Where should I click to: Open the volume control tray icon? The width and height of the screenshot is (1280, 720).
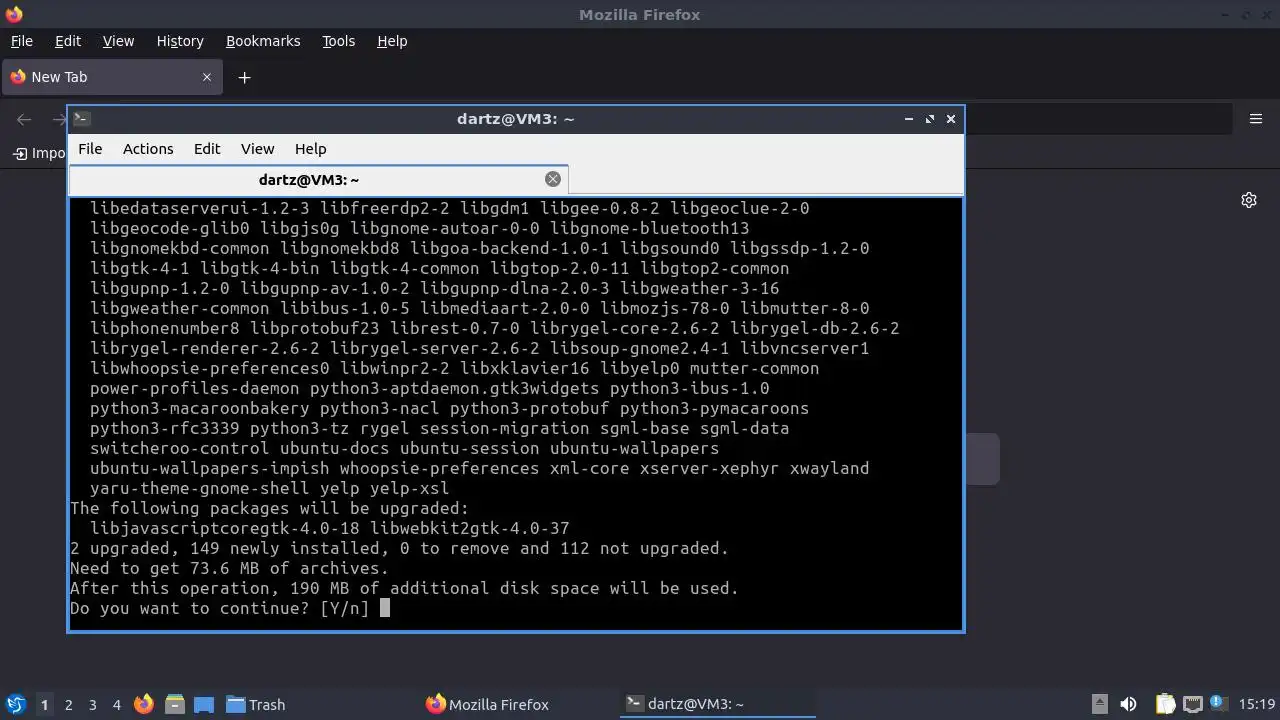pos(1128,704)
